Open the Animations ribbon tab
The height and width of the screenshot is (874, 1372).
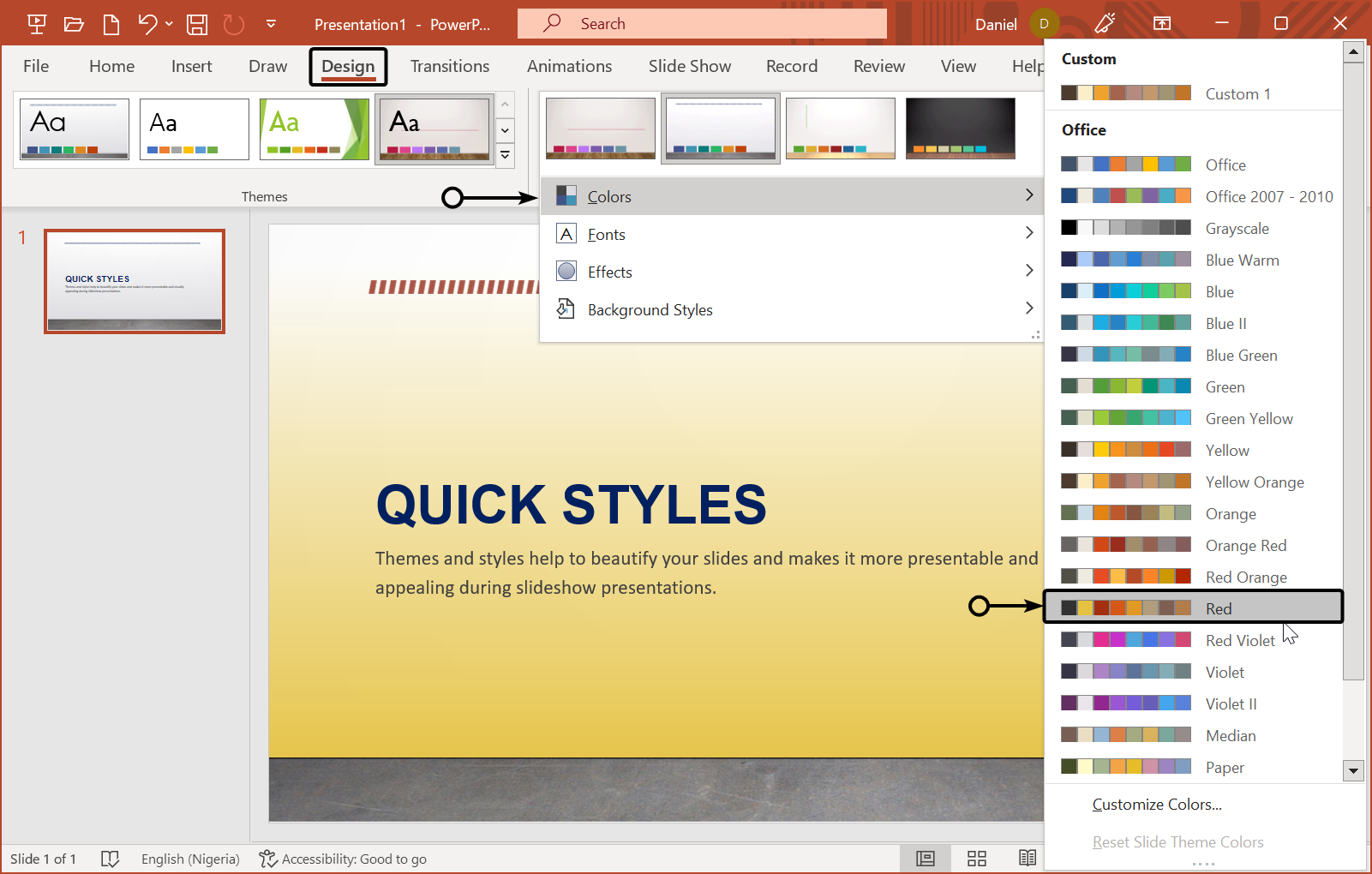[x=569, y=66]
